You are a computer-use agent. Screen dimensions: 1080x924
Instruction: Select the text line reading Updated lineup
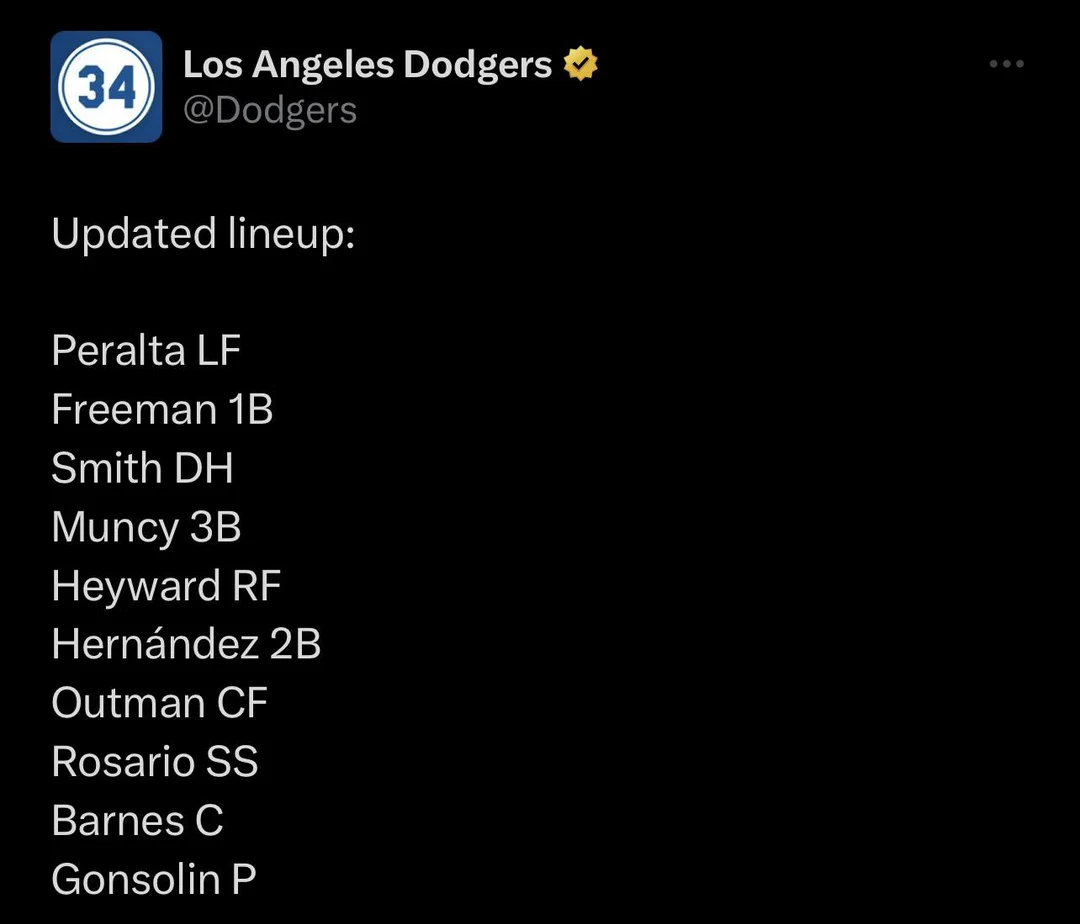point(201,233)
